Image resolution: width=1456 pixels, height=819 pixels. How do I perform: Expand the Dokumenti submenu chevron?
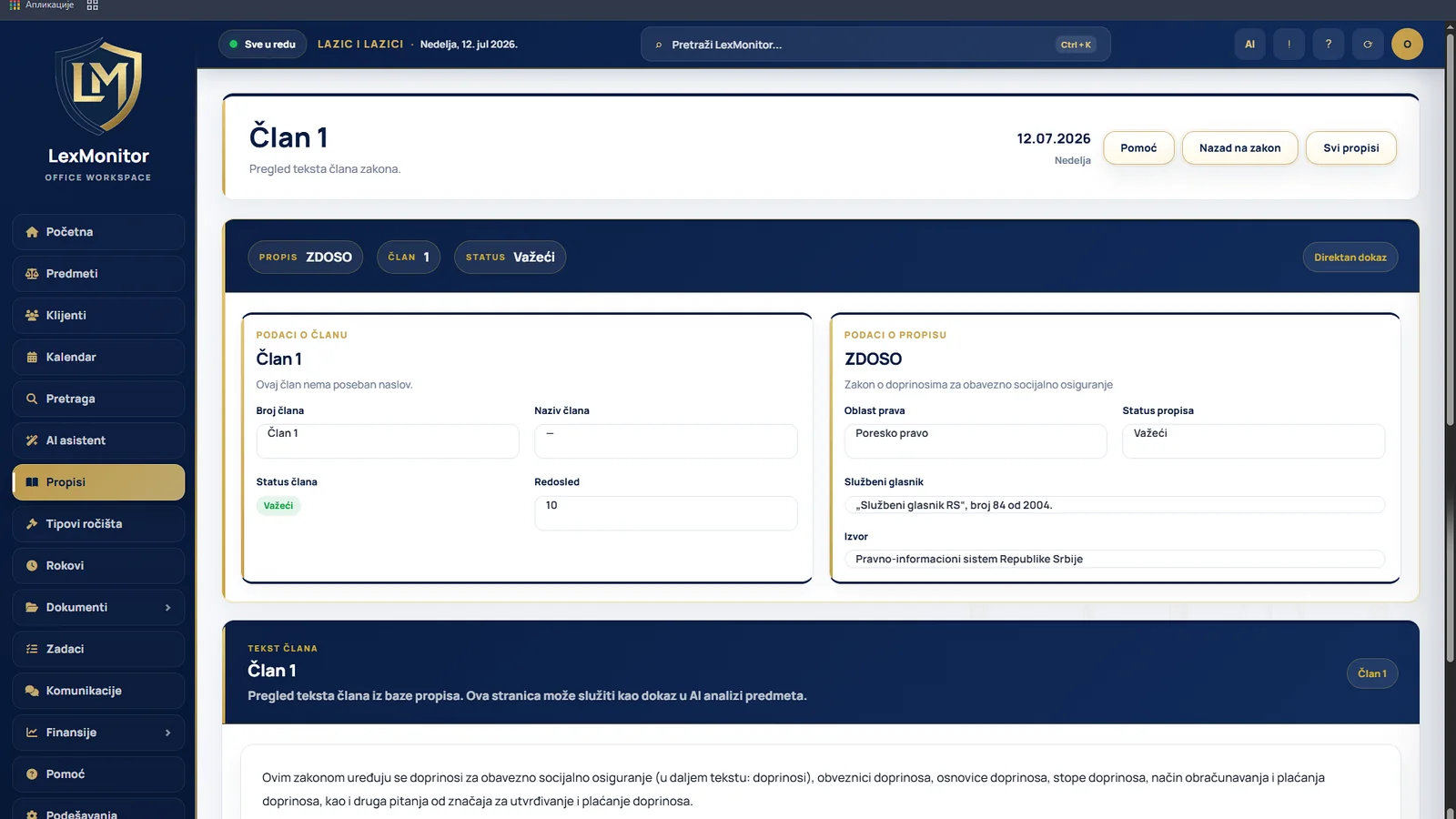point(168,608)
